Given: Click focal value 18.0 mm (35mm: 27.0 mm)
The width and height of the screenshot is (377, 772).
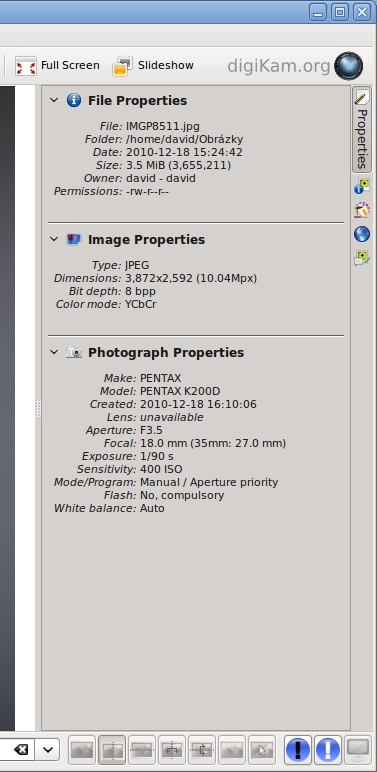Looking at the screenshot, I should 213,444.
